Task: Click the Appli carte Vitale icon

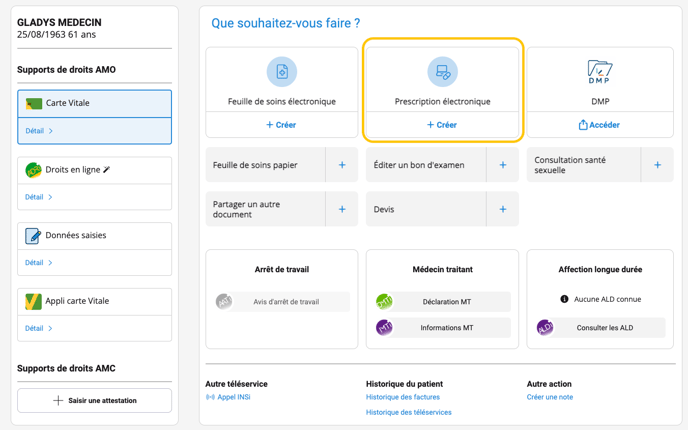Action: pos(33,301)
